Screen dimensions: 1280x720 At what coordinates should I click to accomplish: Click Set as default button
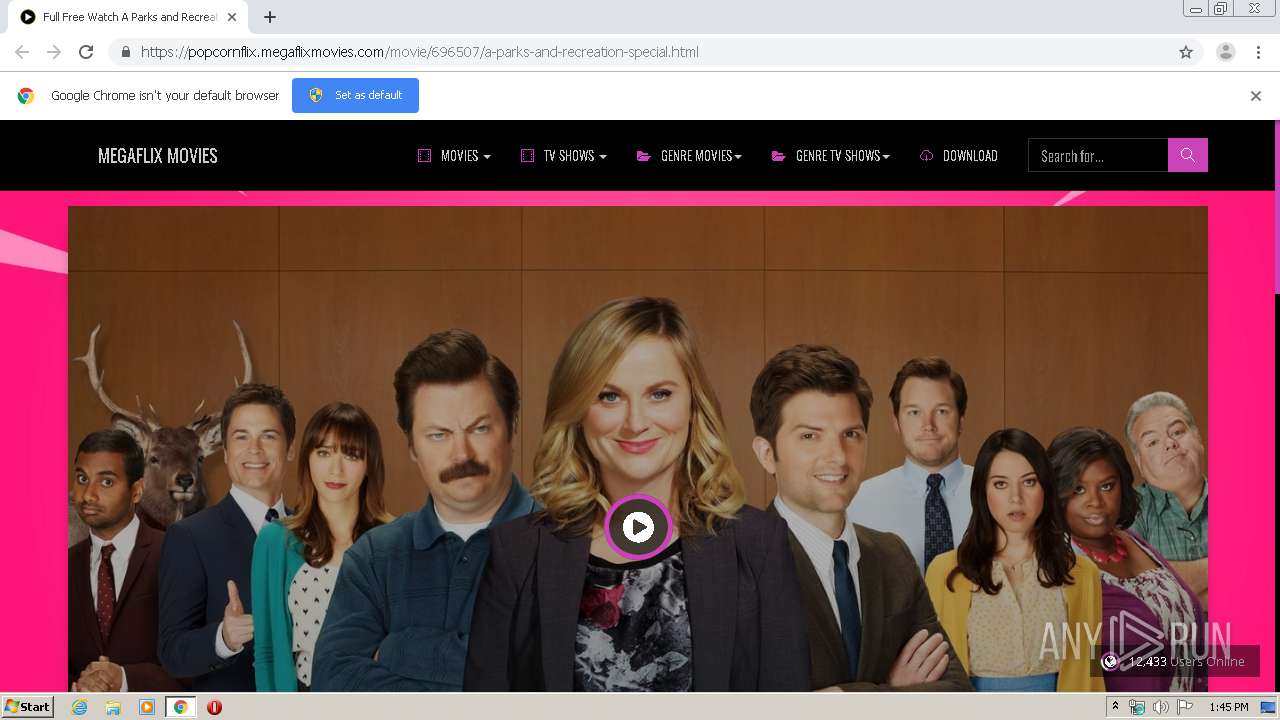[x=355, y=95]
